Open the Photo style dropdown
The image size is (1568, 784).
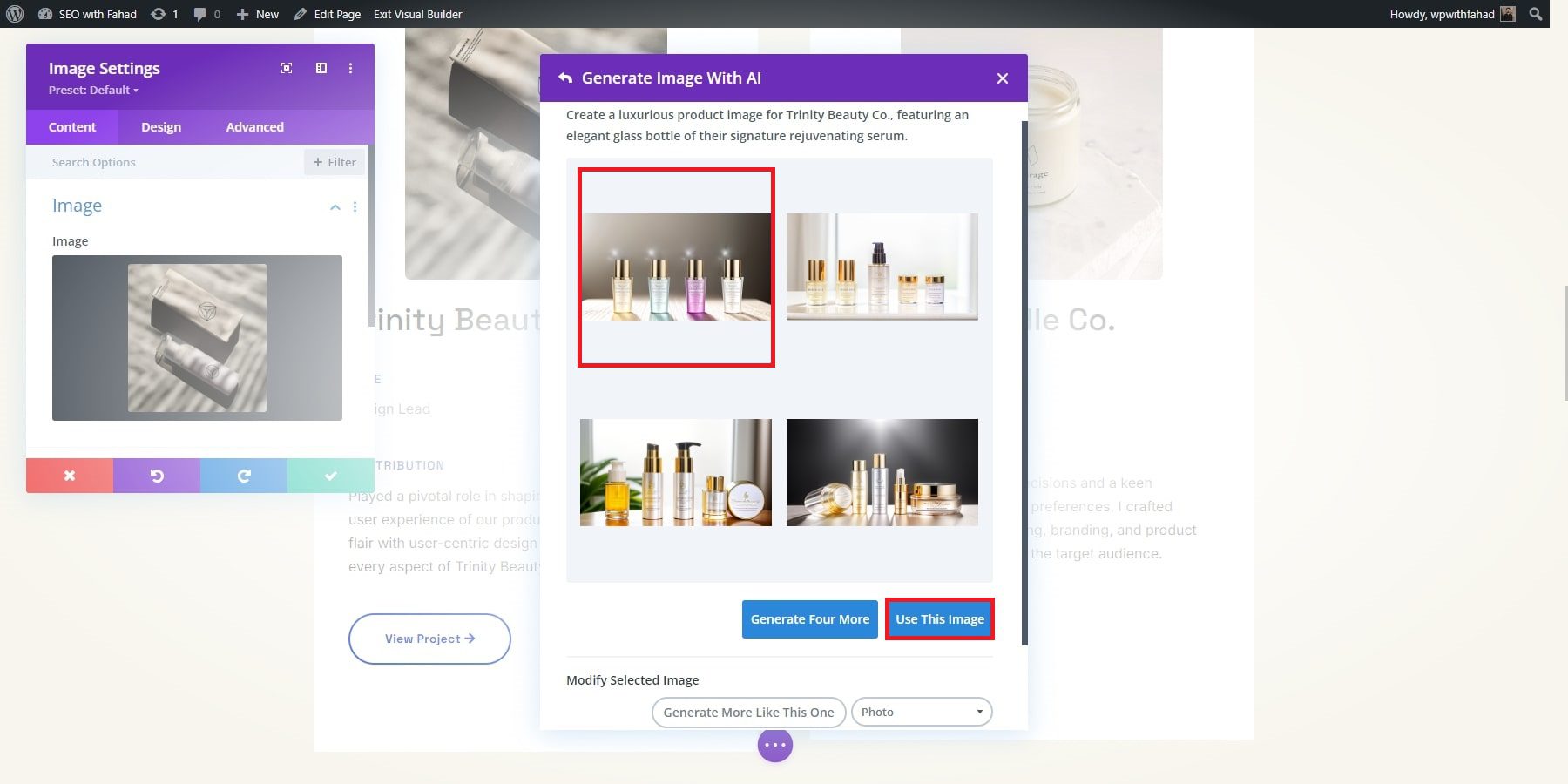[922, 713]
